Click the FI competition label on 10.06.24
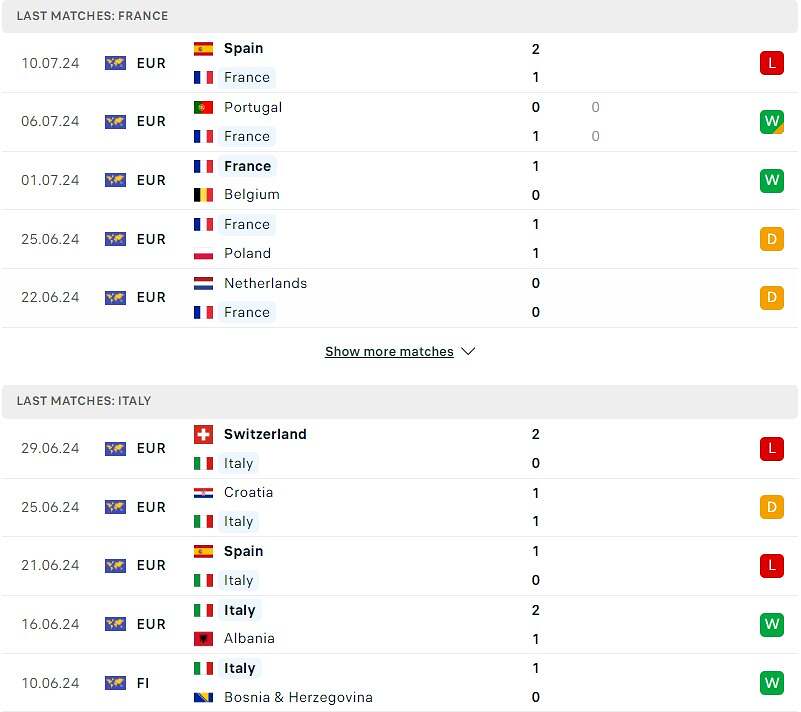Screen dimensions: 801x712 click(x=143, y=683)
